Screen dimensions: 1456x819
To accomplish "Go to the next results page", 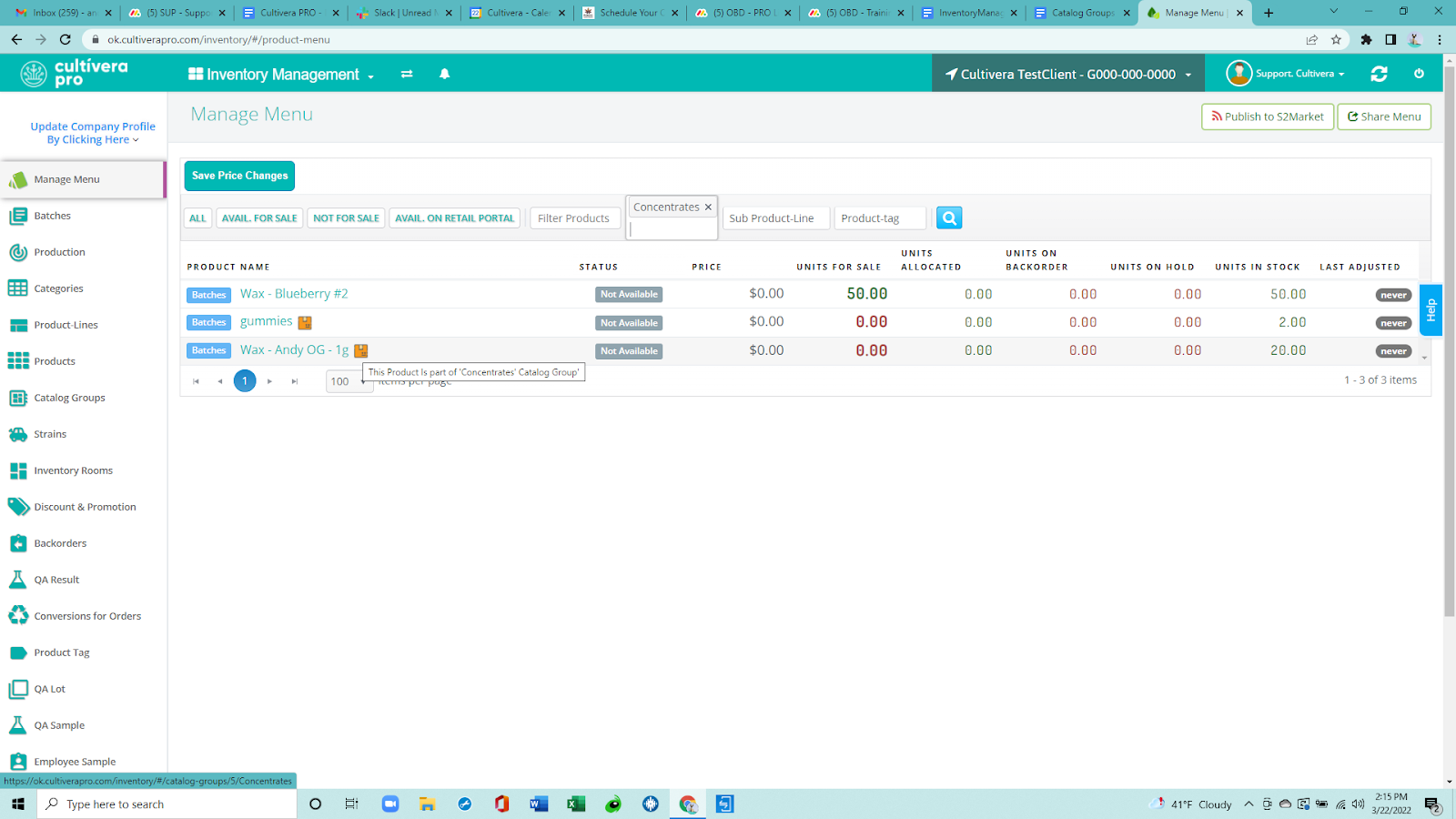I will (269, 381).
